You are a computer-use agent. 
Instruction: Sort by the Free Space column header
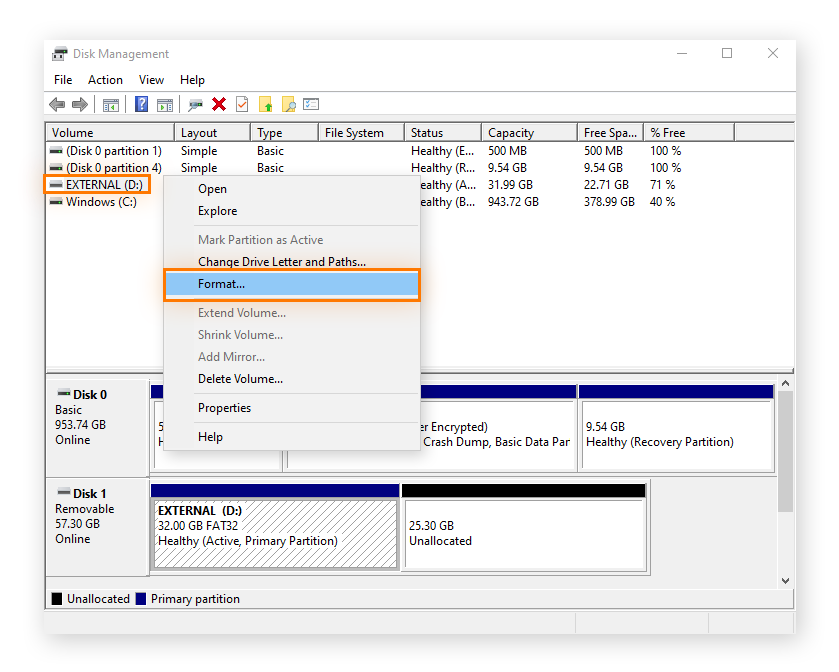pyautogui.click(x=611, y=133)
